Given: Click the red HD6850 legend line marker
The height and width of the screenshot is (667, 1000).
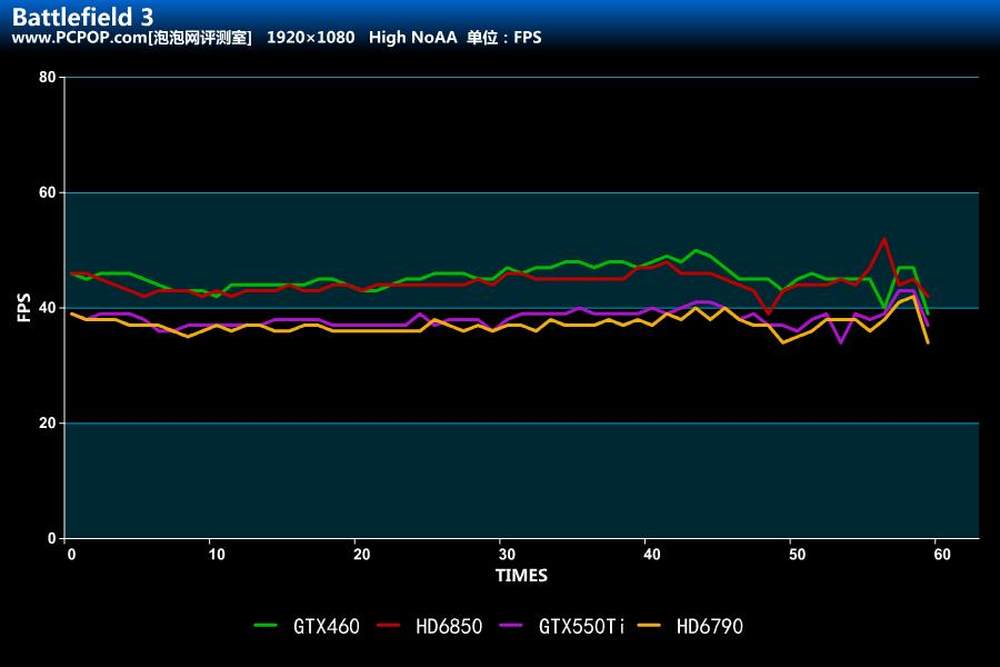Looking at the screenshot, I should pos(388,626).
